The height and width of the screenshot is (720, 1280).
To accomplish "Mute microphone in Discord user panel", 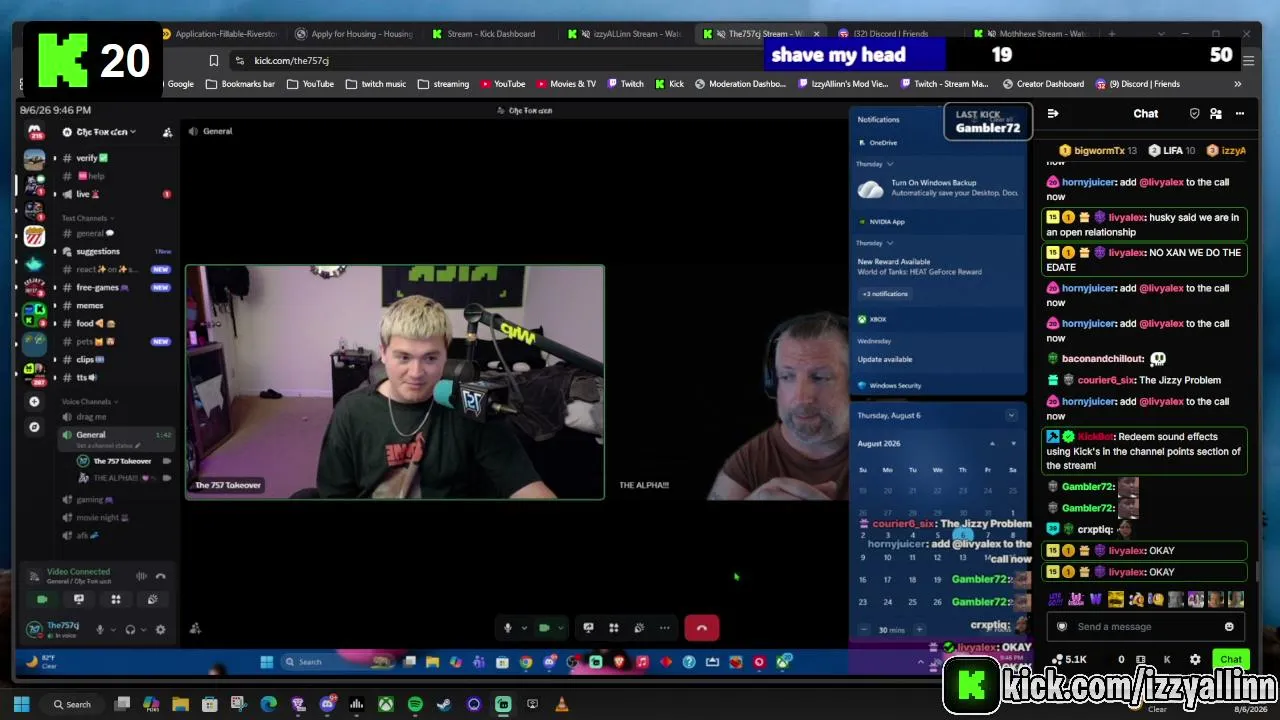I will (x=100, y=629).
